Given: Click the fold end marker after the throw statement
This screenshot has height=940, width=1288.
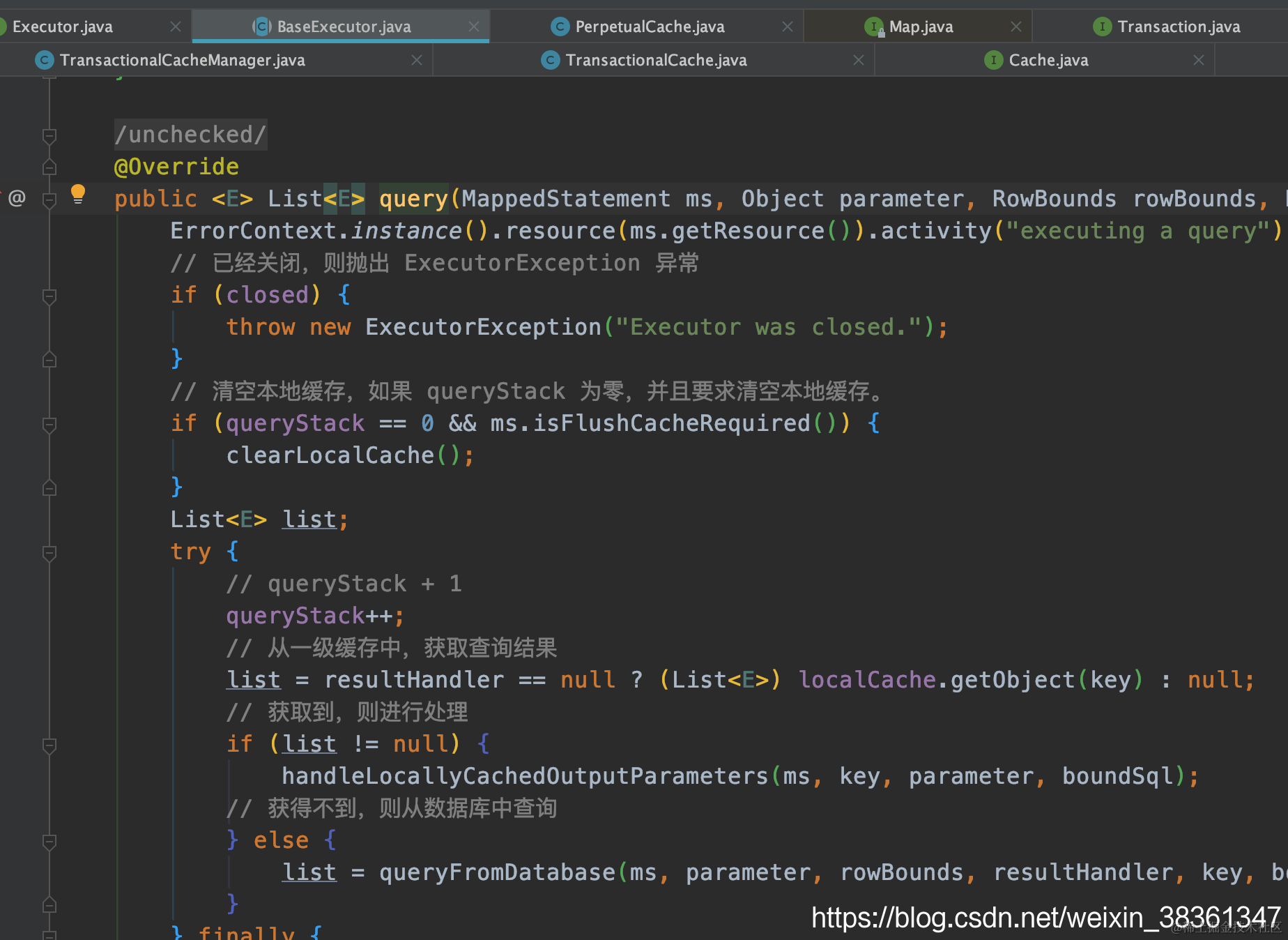Looking at the screenshot, I should pos(49,360).
